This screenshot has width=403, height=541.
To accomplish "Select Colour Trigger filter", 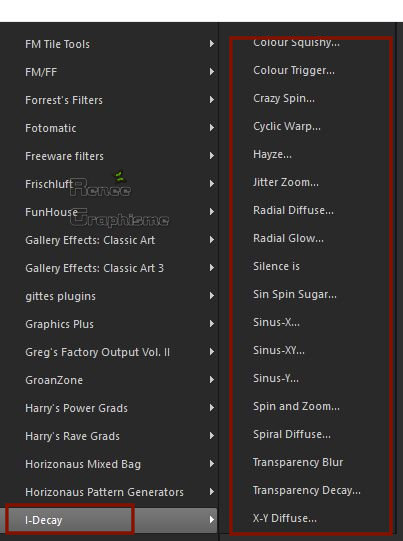I will 294,70.
